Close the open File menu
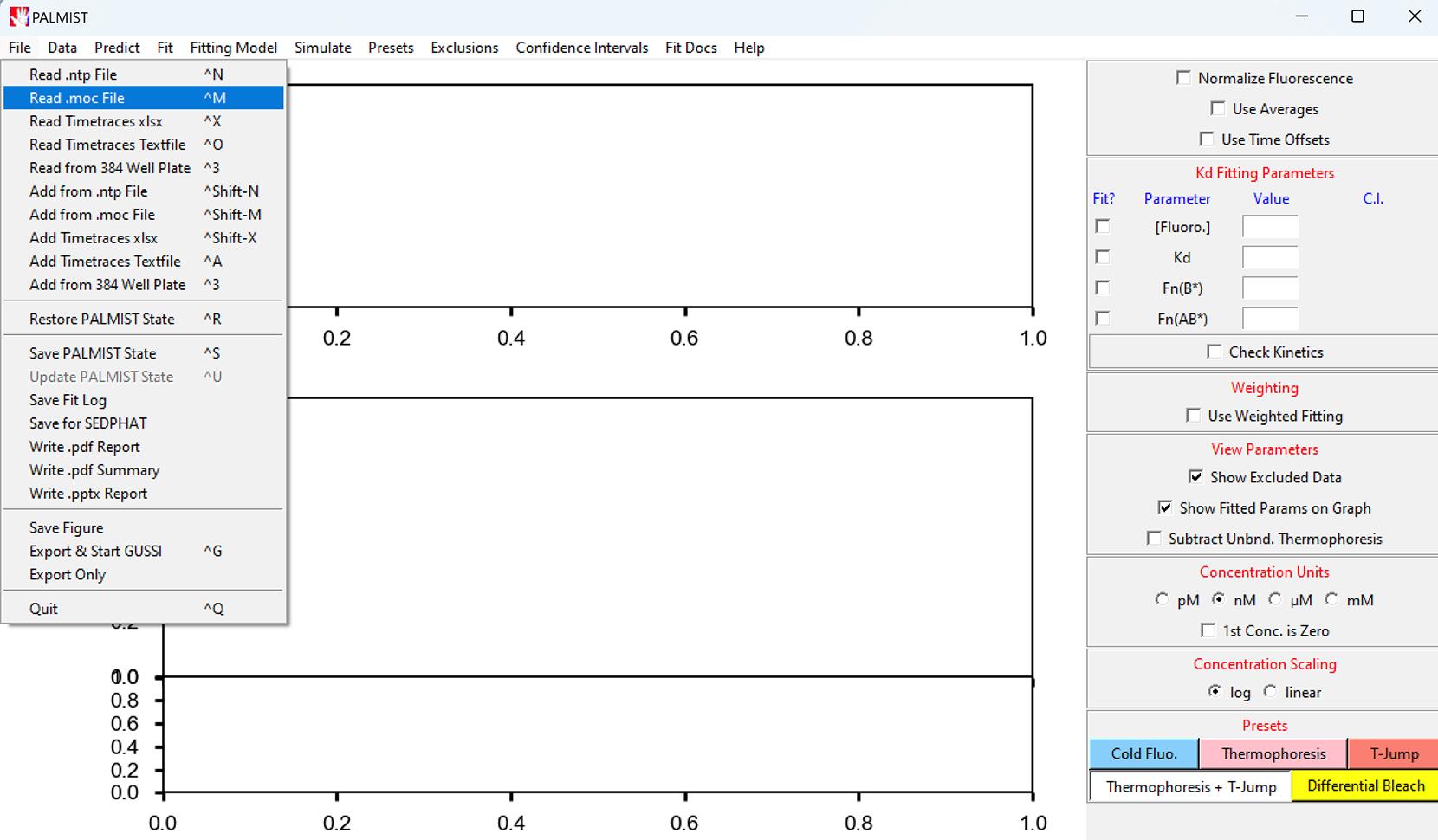This screenshot has width=1438, height=840. (x=19, y=48)
